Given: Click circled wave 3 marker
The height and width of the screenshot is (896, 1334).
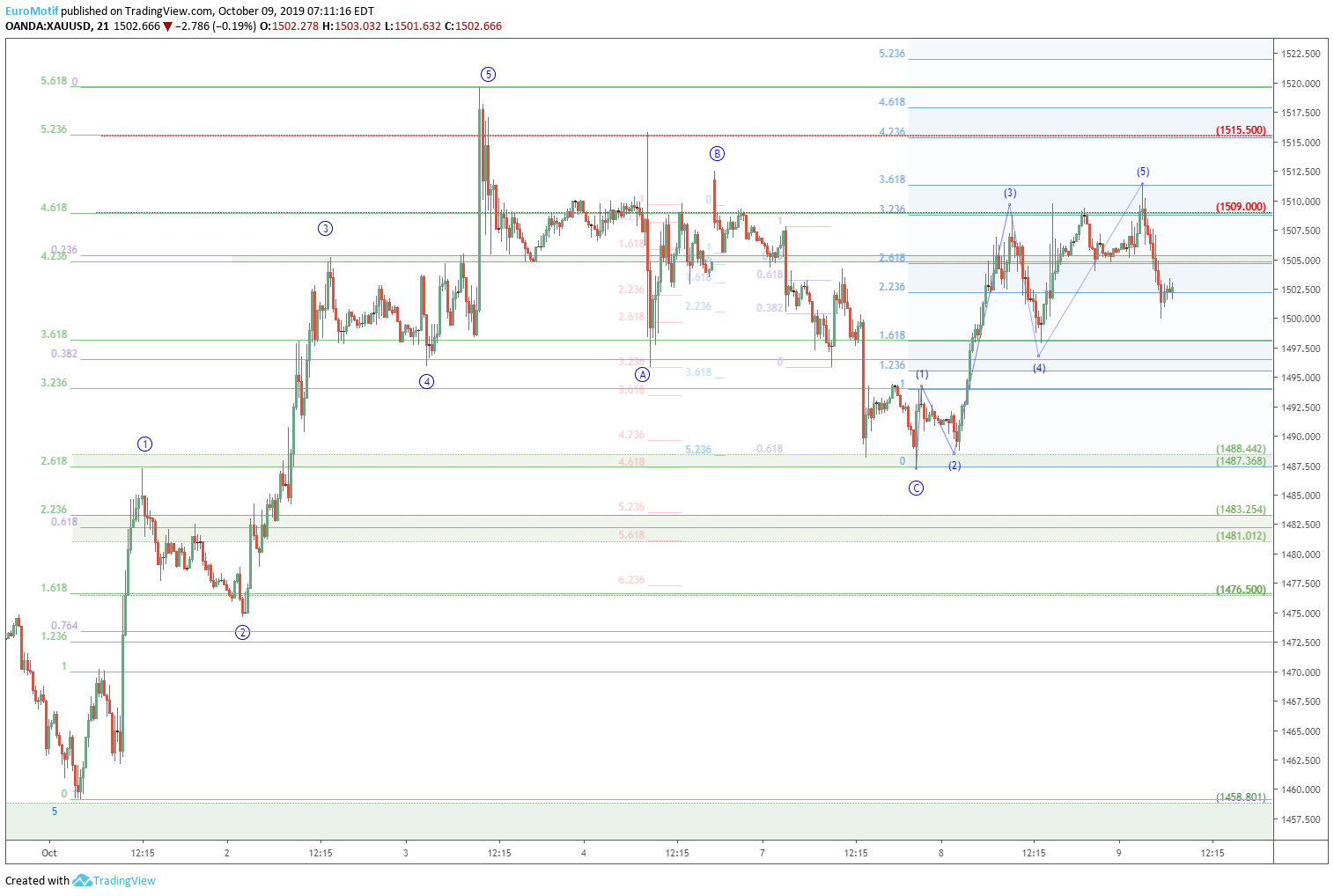Looking at the screenshot, I should (x=326, y=229).
